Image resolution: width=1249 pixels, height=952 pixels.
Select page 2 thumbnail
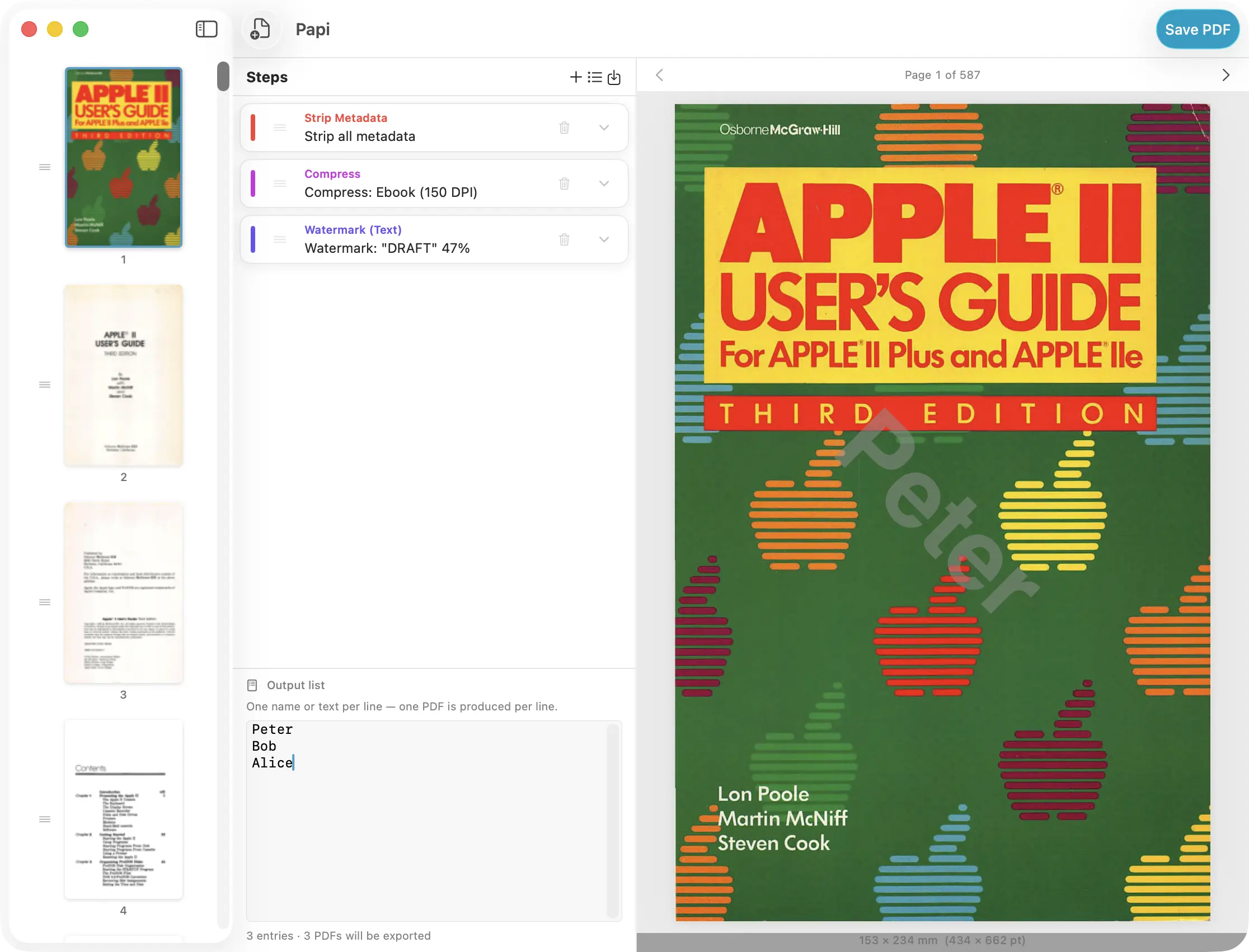(x=124, y=376)
